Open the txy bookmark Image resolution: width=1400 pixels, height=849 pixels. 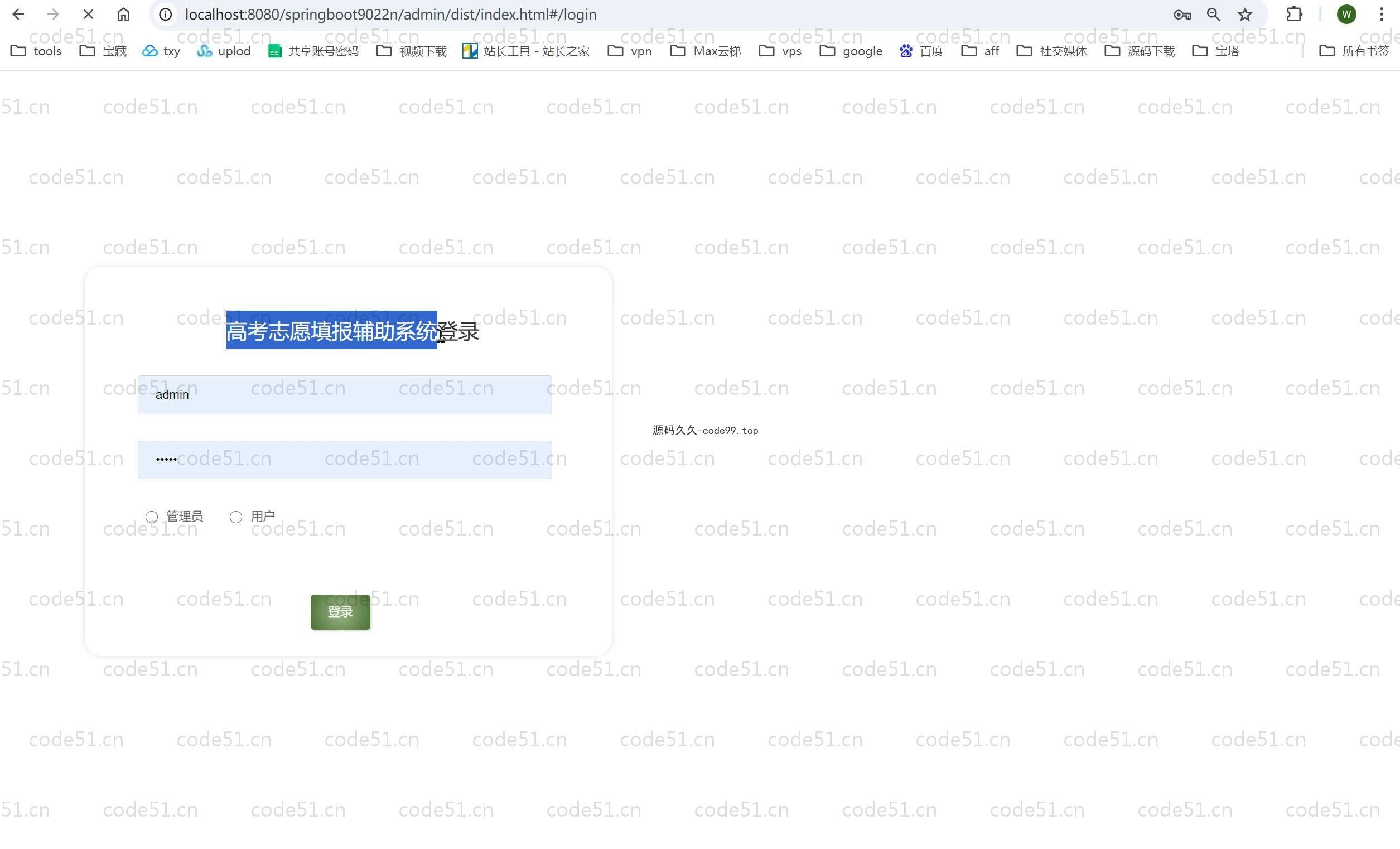pyautogui.click(x=161, y=51)
